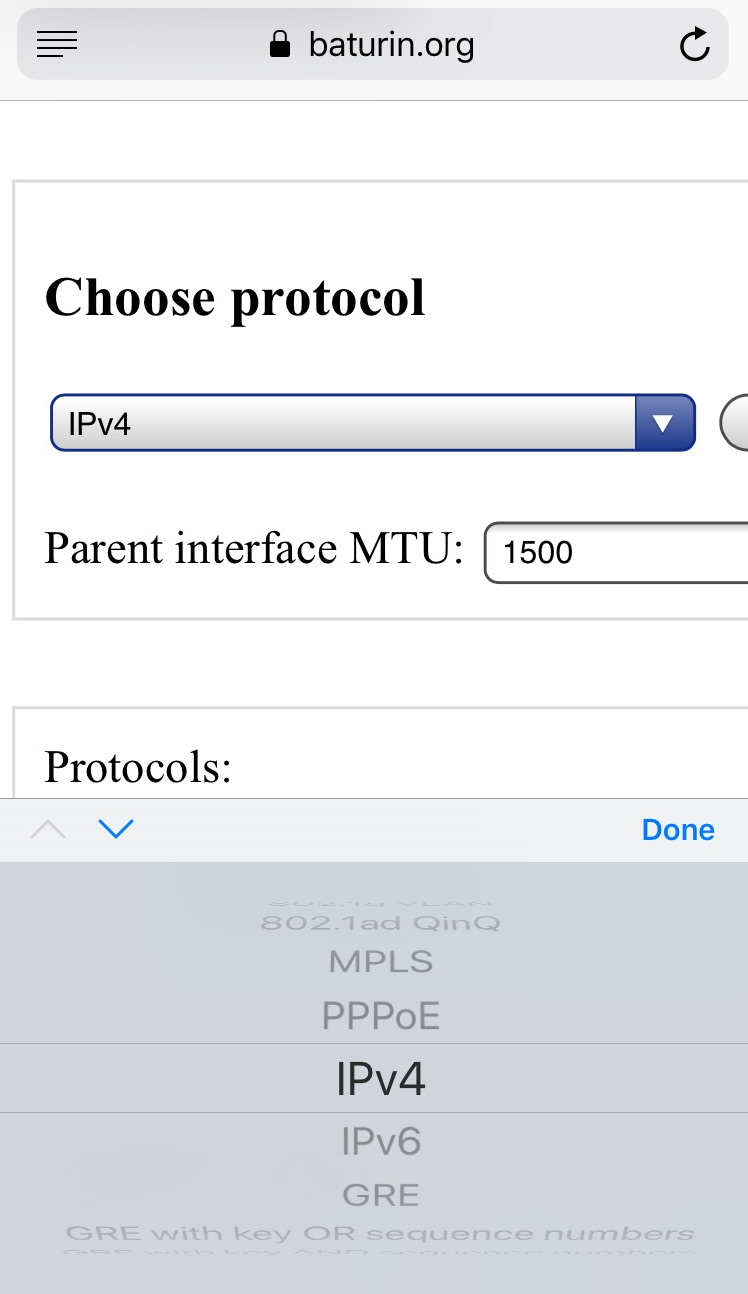This screenshot has height=1294, width=748.
Task: Tap the Parent interface MTU label
Action: (x=254, y=549)
